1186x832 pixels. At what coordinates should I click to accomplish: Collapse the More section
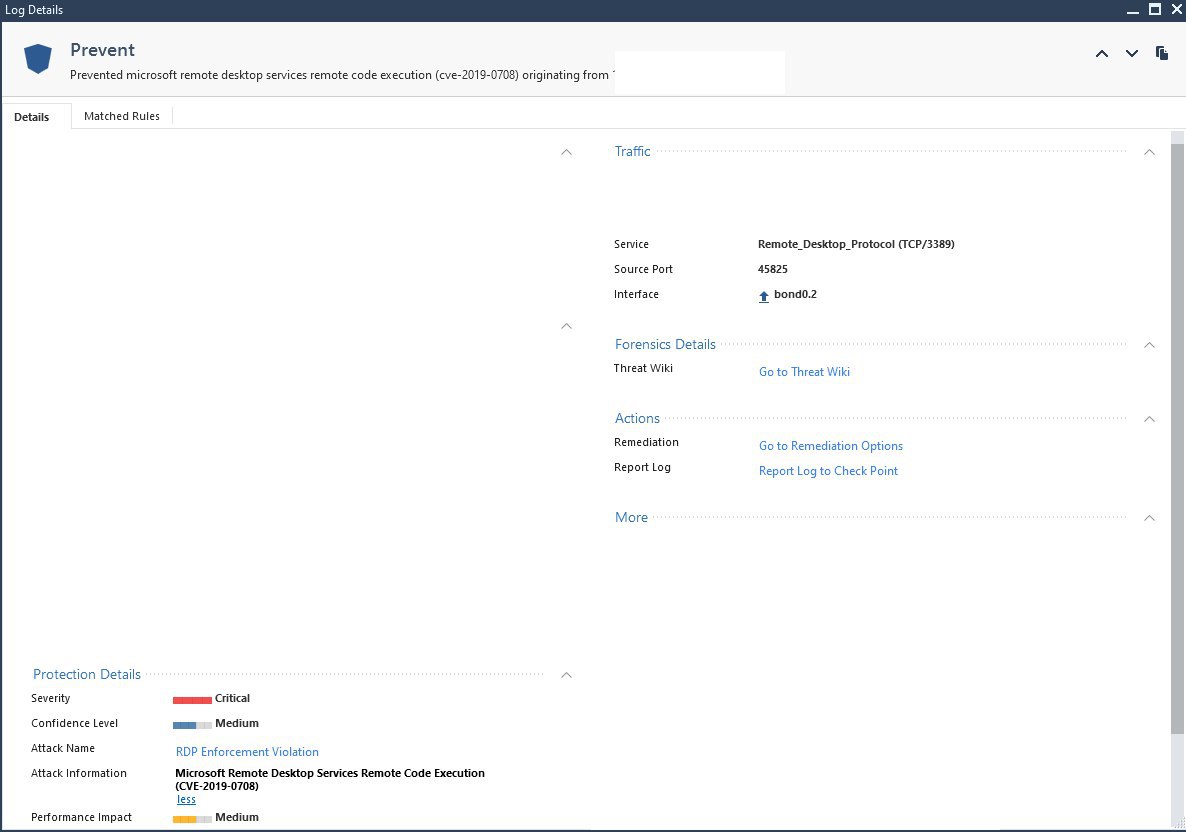coord(1149,518)
